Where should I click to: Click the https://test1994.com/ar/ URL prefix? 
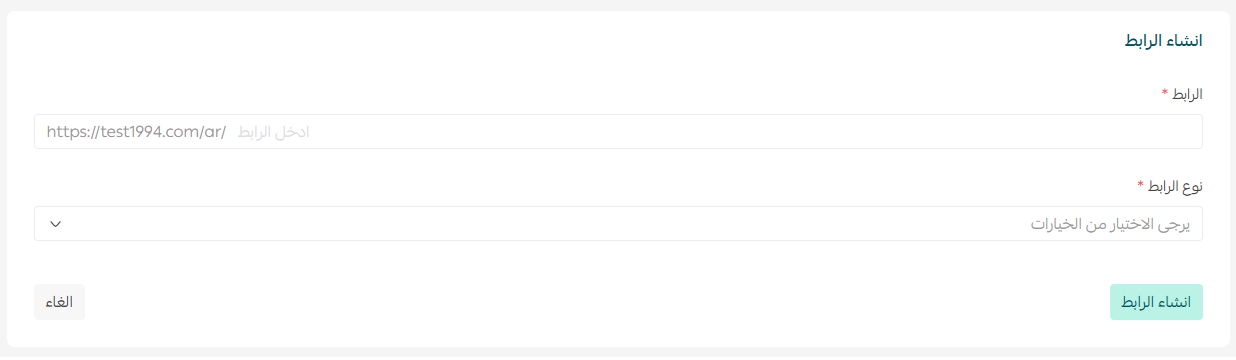pos(136,132)
